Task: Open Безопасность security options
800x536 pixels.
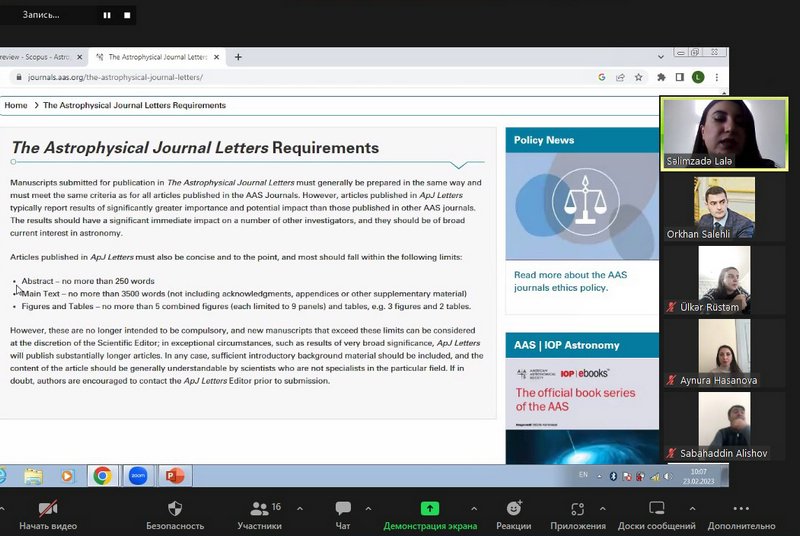Action: coord(175,516)
